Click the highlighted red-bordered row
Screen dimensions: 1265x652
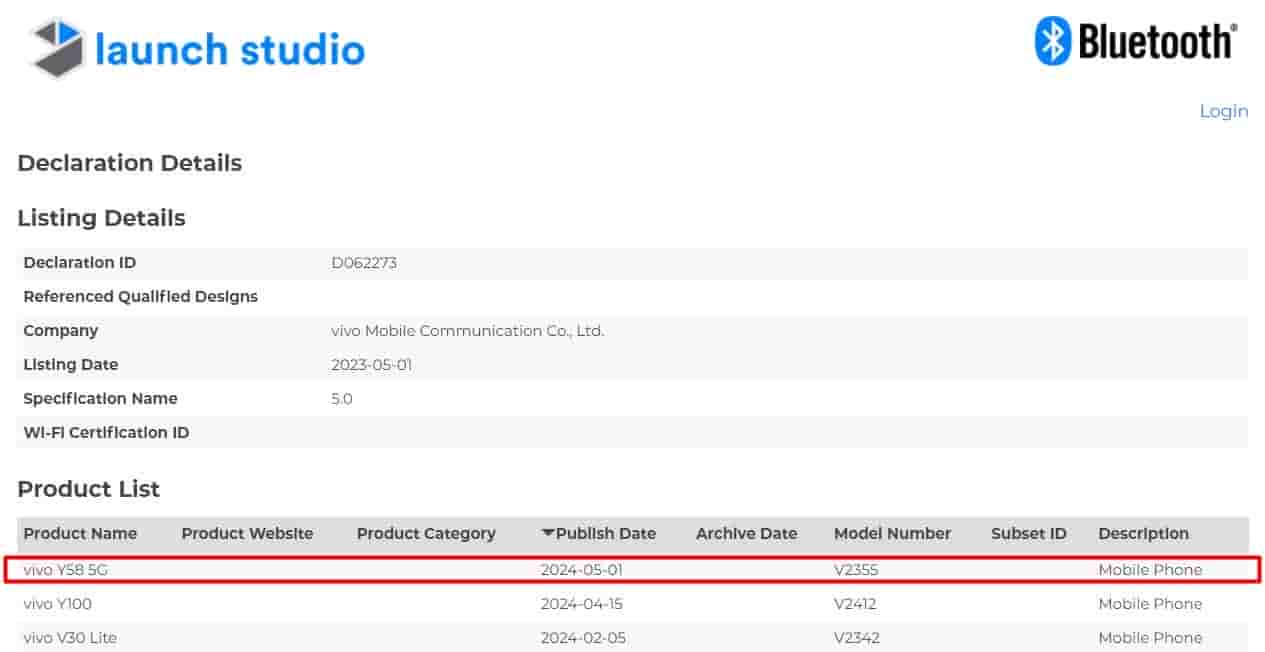[632, 569]
